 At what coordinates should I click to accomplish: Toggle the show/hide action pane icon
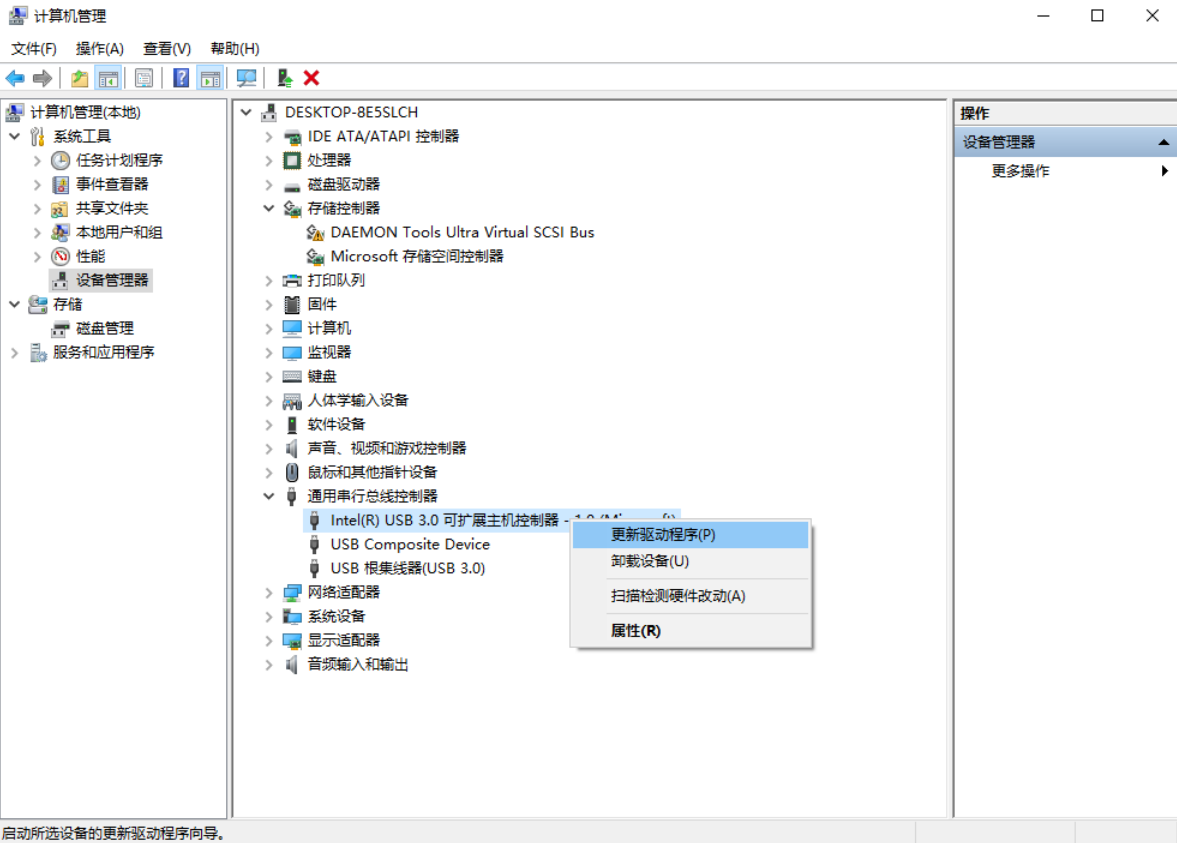click(210, 78)
